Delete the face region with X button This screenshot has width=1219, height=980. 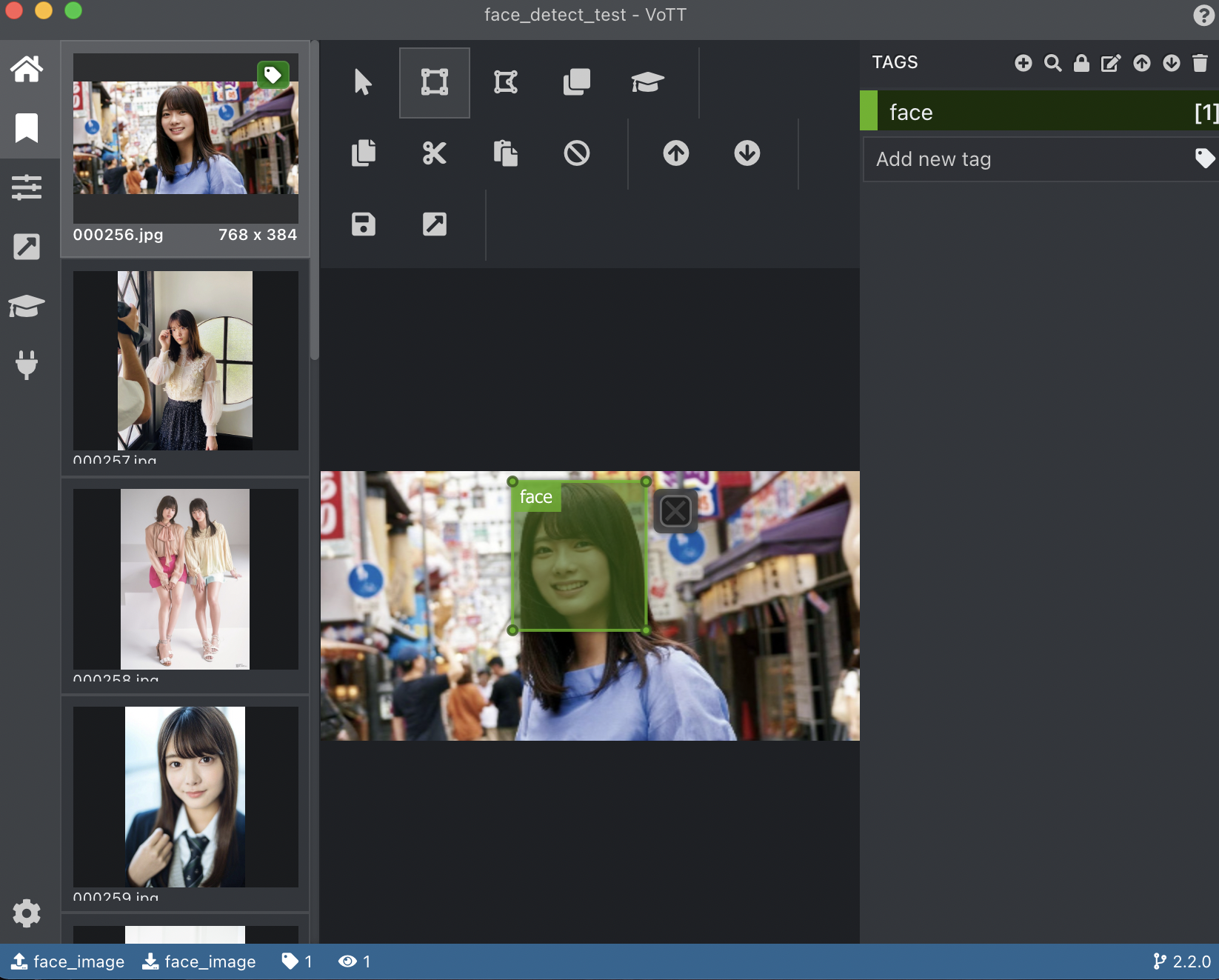click(675, 511)
